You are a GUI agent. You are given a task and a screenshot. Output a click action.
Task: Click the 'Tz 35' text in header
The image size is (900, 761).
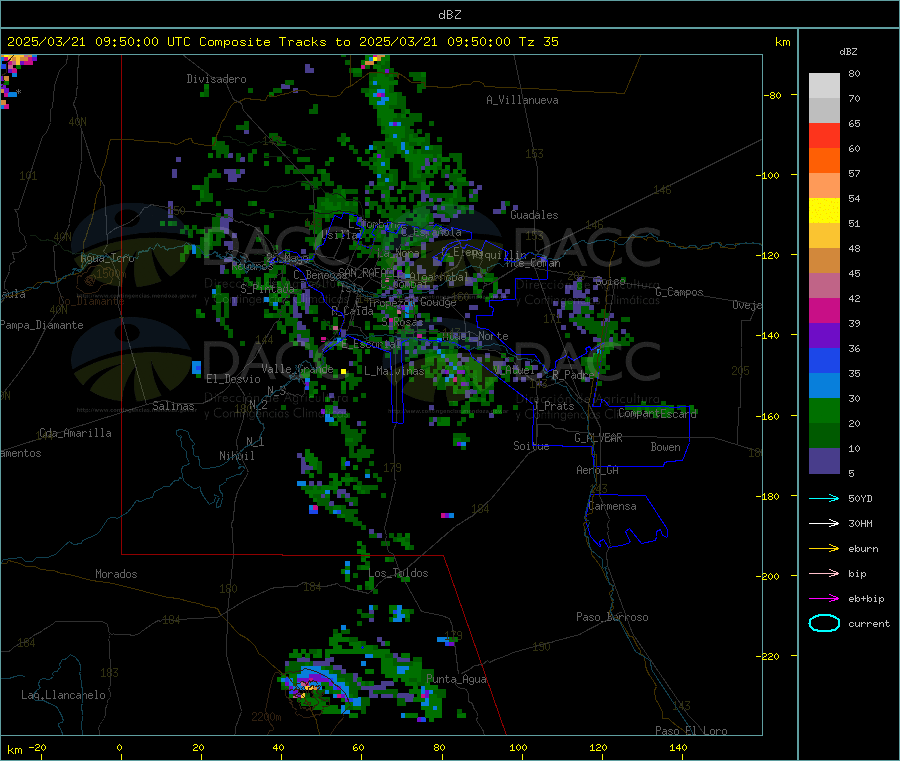click(538, 42)
